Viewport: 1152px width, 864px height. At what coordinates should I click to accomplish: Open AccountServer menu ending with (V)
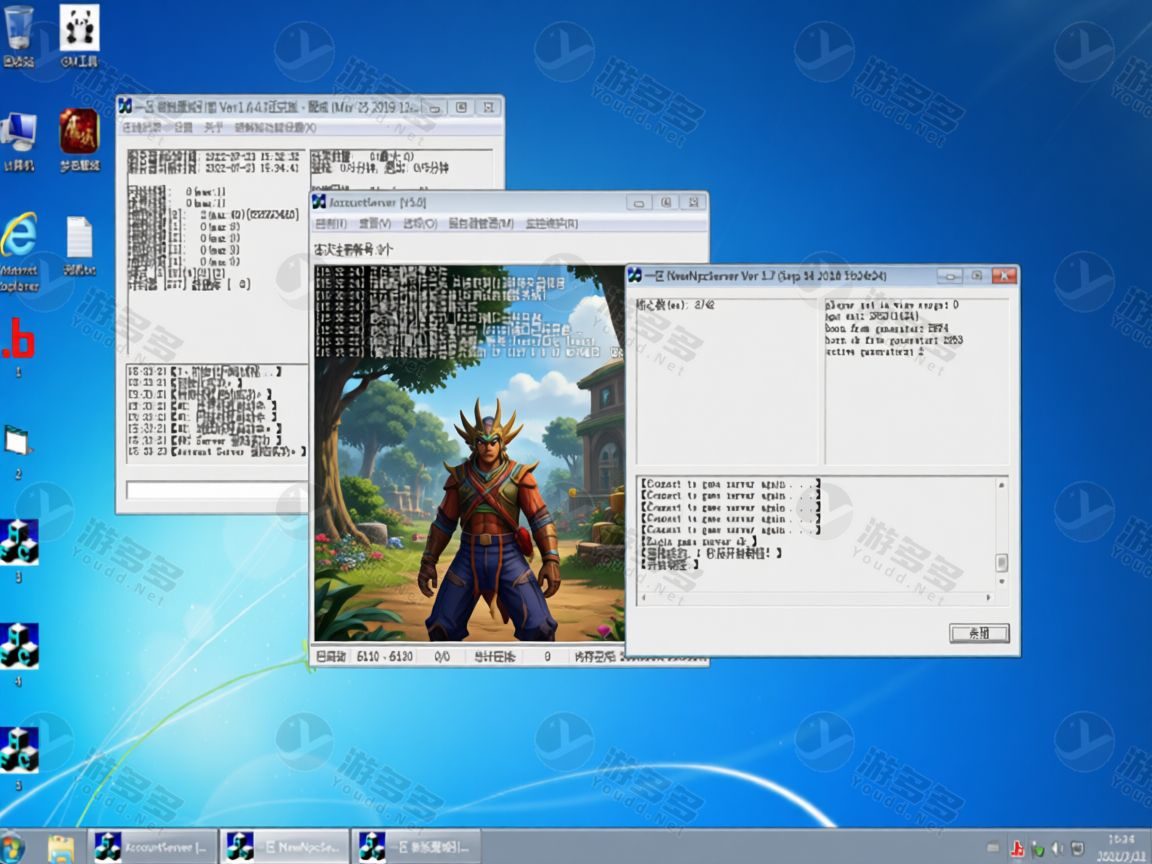[x=375, y=223]
